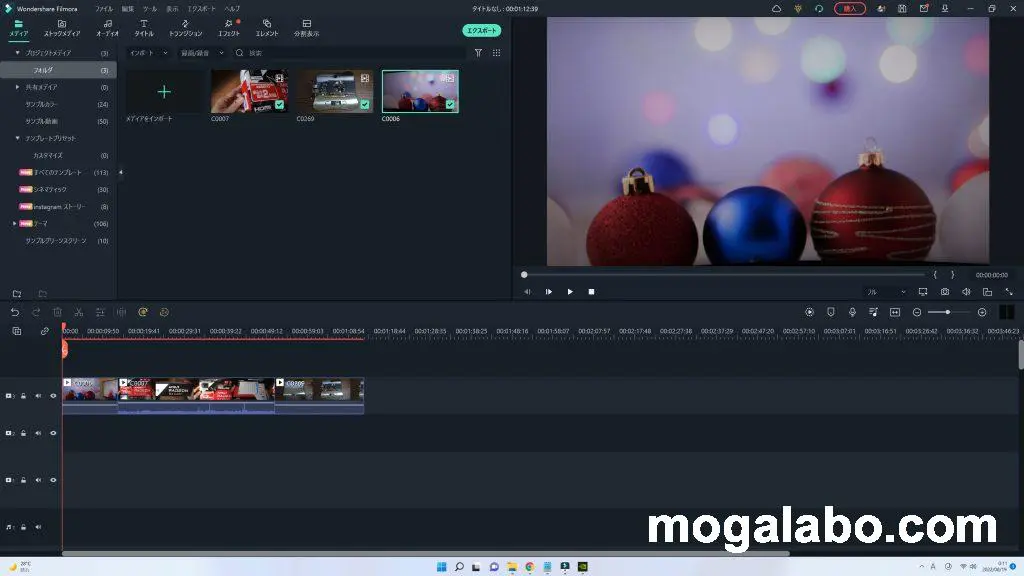Screen dimensions: 1024x576
Task: Click the メディアをインポート plus tile
Action: 164,92
